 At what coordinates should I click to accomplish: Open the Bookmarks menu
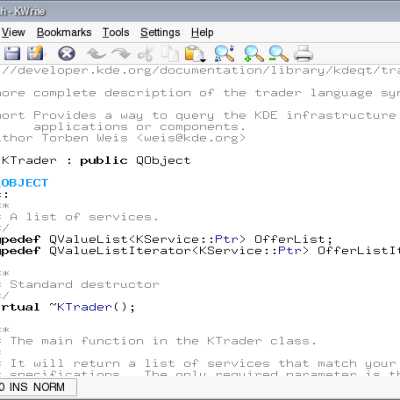(64, 32)
